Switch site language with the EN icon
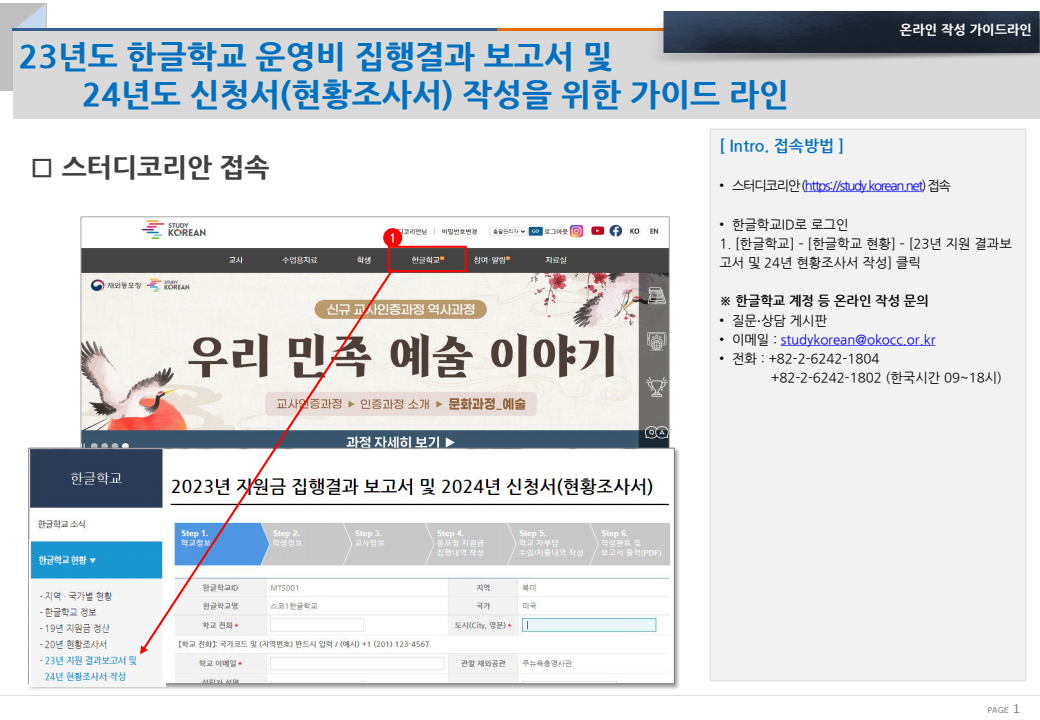 coord(654,231)
